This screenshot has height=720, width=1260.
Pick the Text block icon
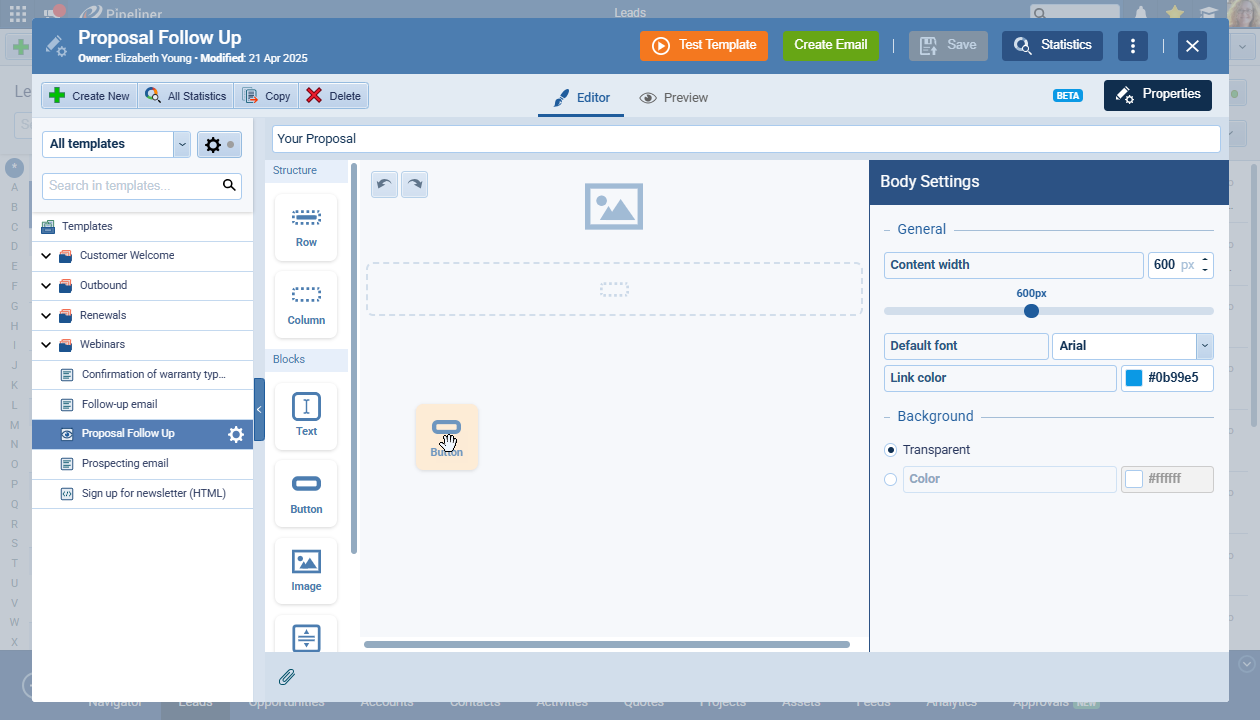pyautogui.click(x=306, y=415)
